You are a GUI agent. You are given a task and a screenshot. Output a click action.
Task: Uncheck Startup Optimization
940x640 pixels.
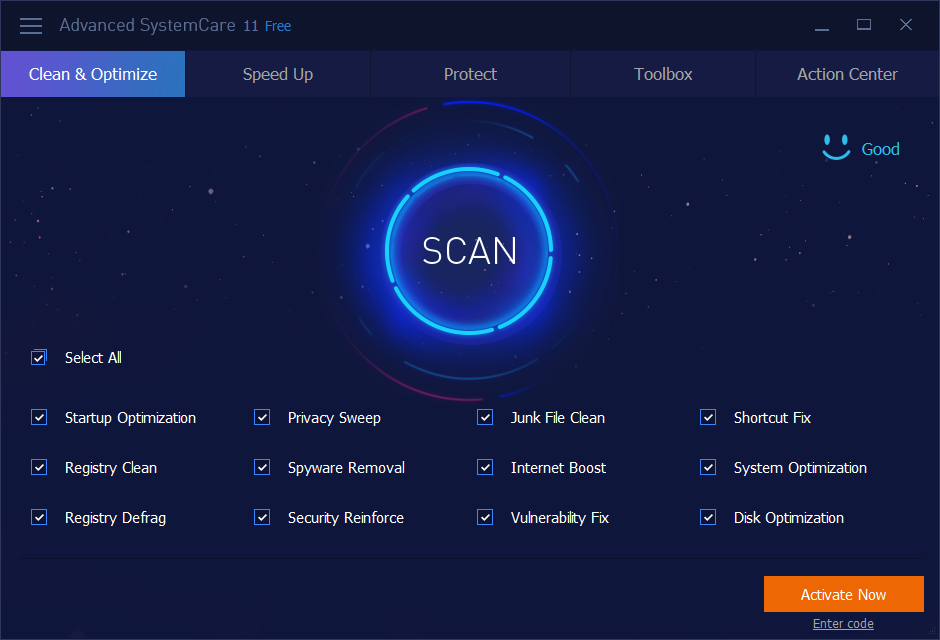(39, 417)
